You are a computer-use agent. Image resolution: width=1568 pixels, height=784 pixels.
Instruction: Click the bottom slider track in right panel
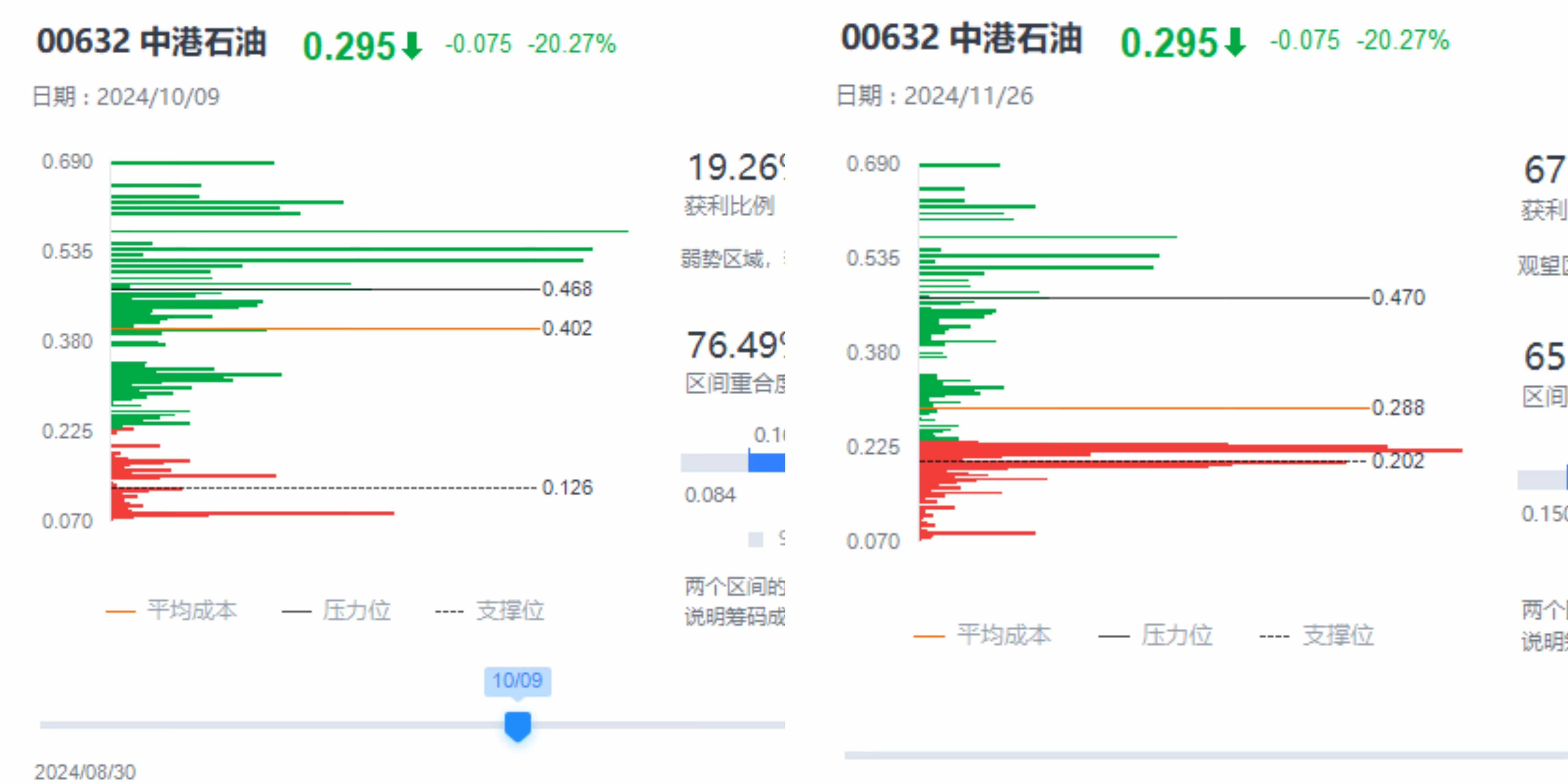[x=1206, y=755]
